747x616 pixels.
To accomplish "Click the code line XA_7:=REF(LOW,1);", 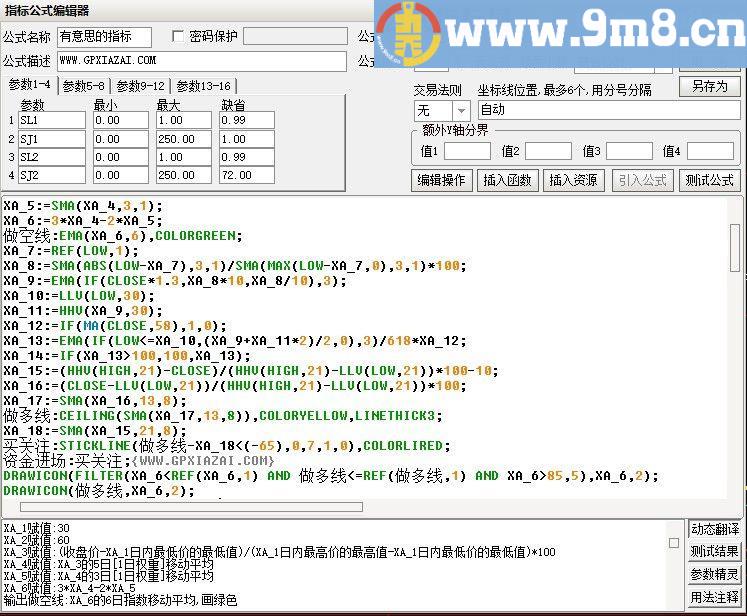I will pos(71,251).
